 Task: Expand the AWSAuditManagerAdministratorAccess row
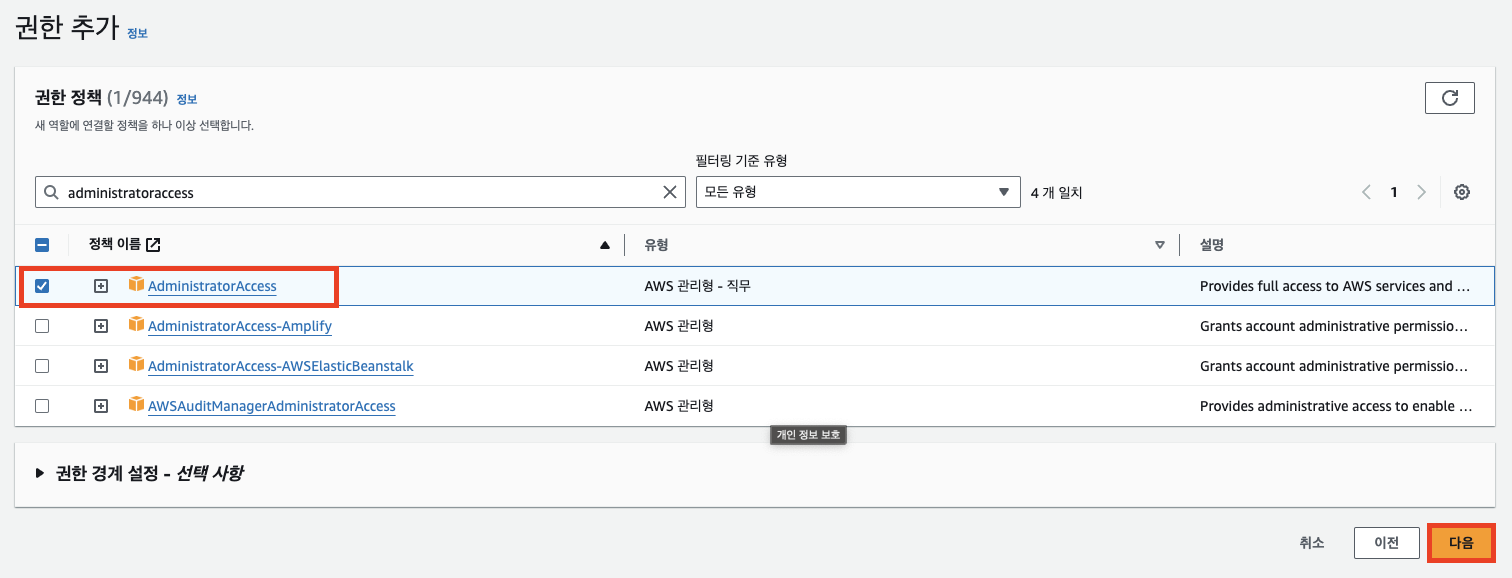tap(100, 406)
